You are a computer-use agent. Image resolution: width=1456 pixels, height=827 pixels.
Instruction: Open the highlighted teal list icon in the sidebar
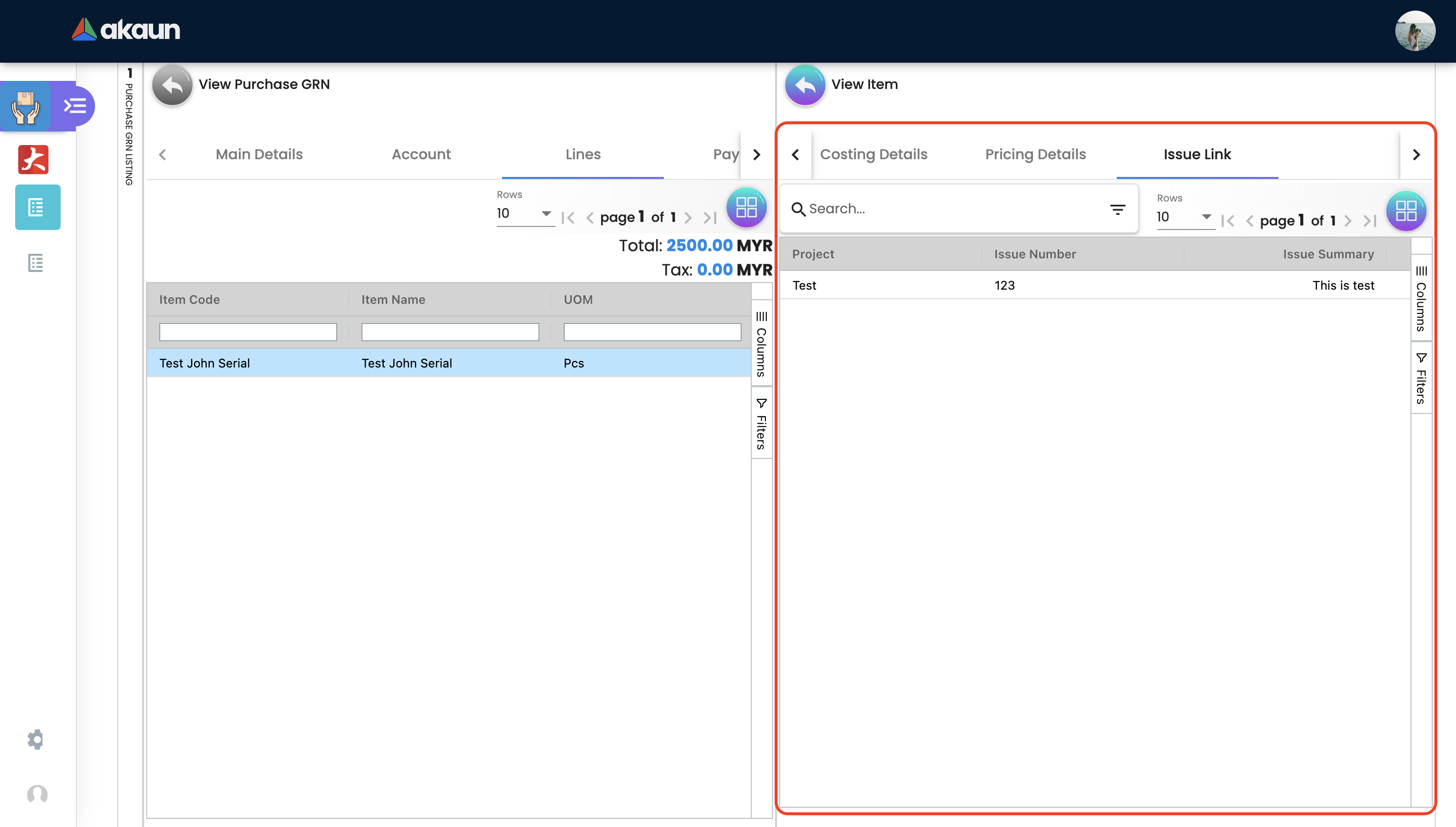(x=37, y=207)
